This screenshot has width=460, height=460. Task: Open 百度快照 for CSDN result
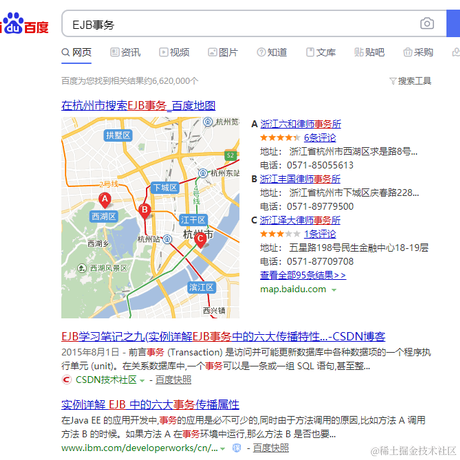(x=173, y=380)
